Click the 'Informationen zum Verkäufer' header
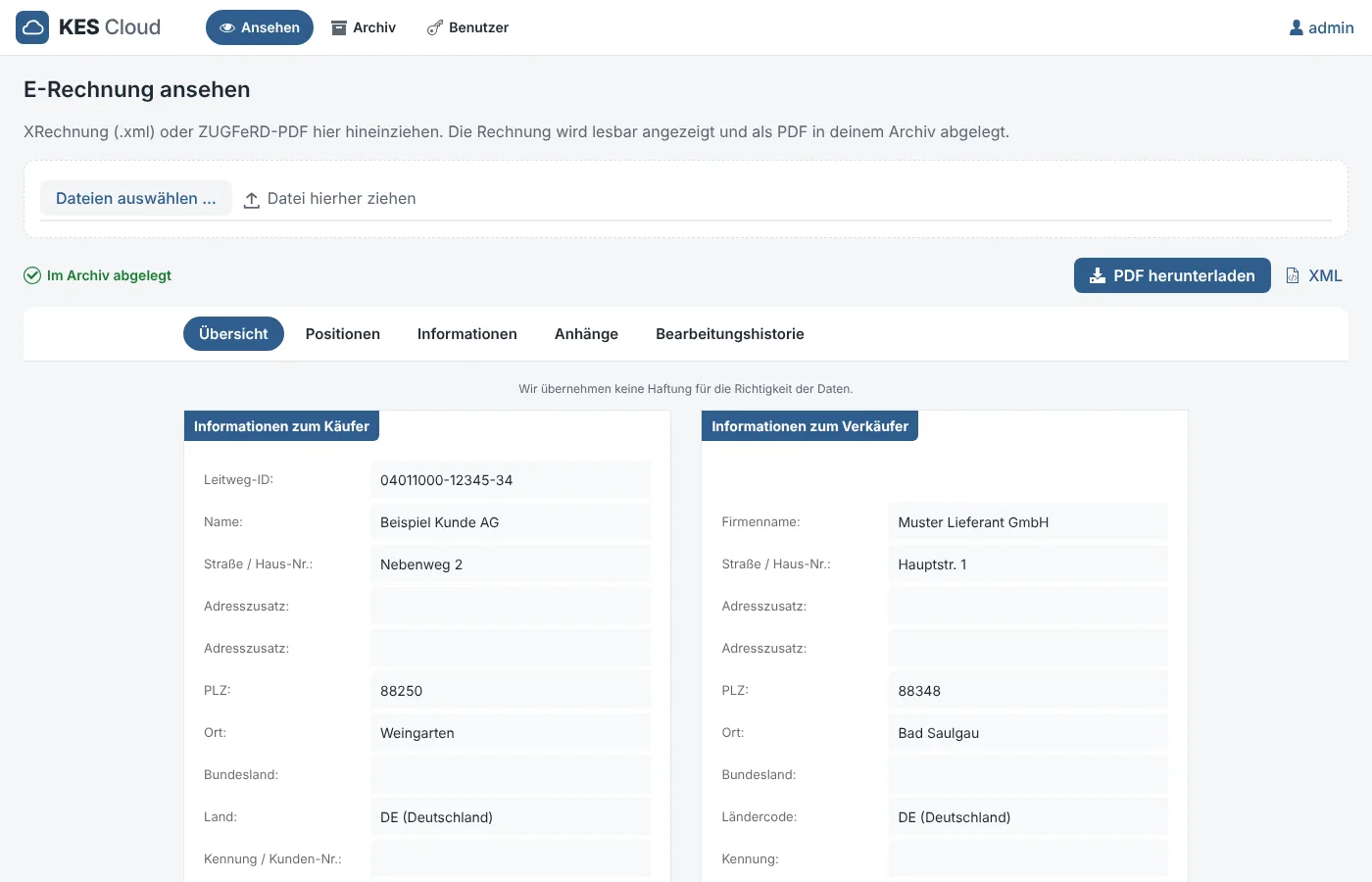Viewport: 1372px width, 882px height. click(809, 426)
